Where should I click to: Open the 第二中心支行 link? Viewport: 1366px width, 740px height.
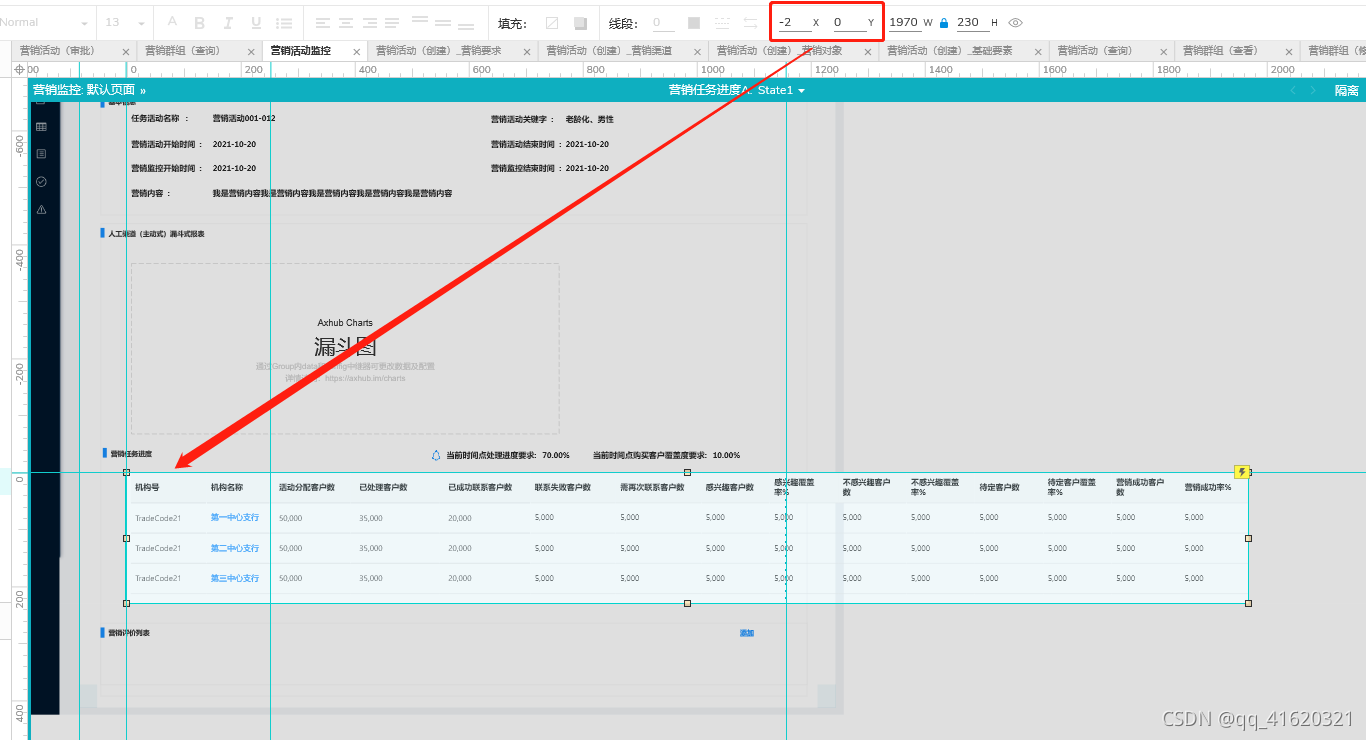click(x=235, y=548)
